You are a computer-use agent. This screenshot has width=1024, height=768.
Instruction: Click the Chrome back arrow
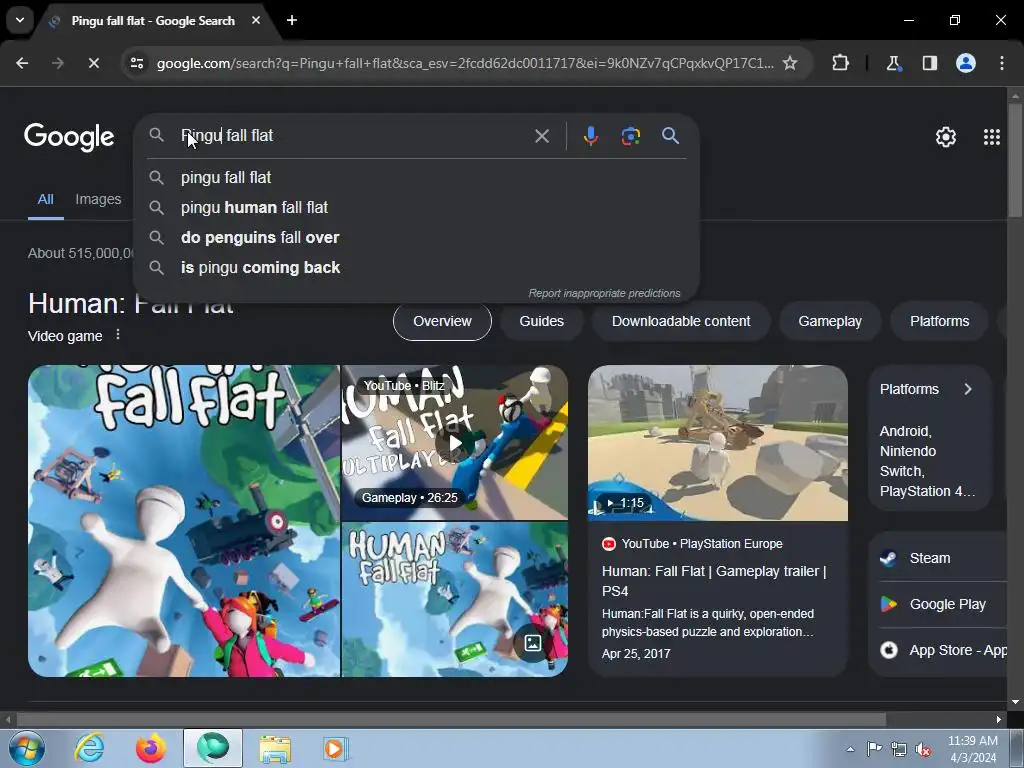pos(22,63)
